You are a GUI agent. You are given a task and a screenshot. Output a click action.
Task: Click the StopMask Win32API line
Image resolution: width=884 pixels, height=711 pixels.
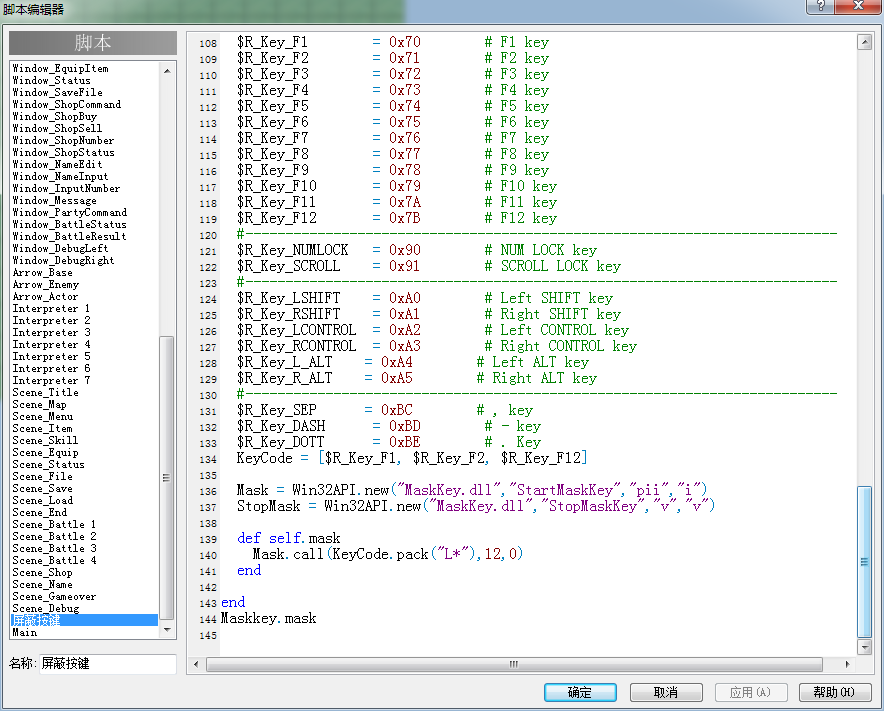coord(476,506)
